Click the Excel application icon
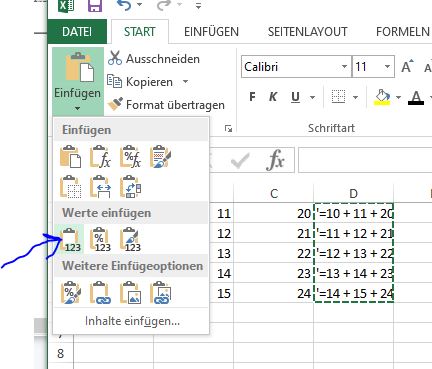432x369 pixels. click(66, 5)
